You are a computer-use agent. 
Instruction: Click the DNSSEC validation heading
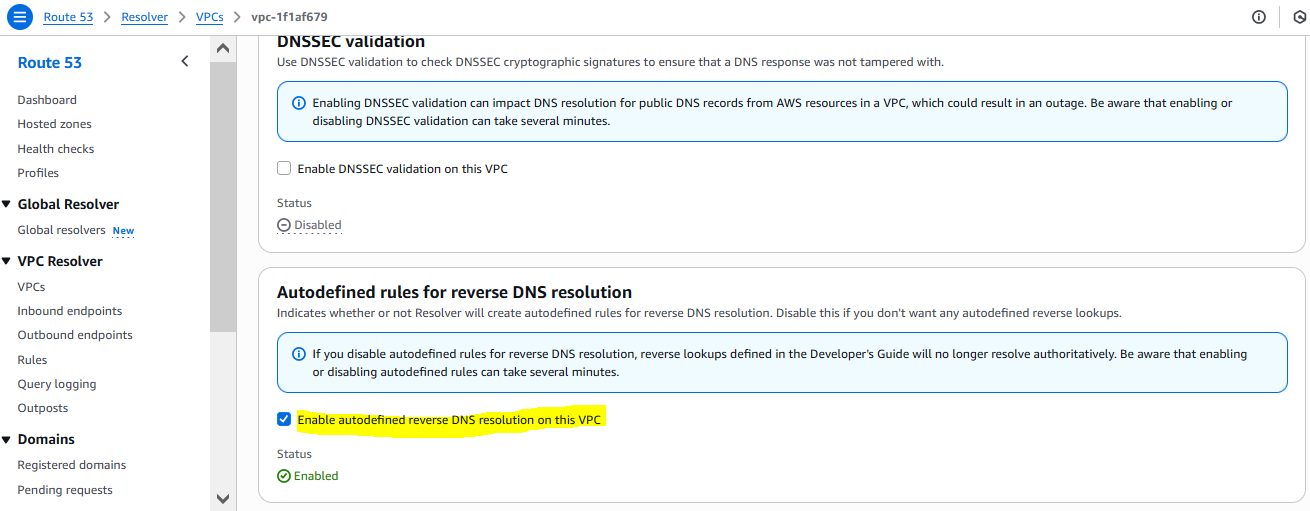point(351,41)
